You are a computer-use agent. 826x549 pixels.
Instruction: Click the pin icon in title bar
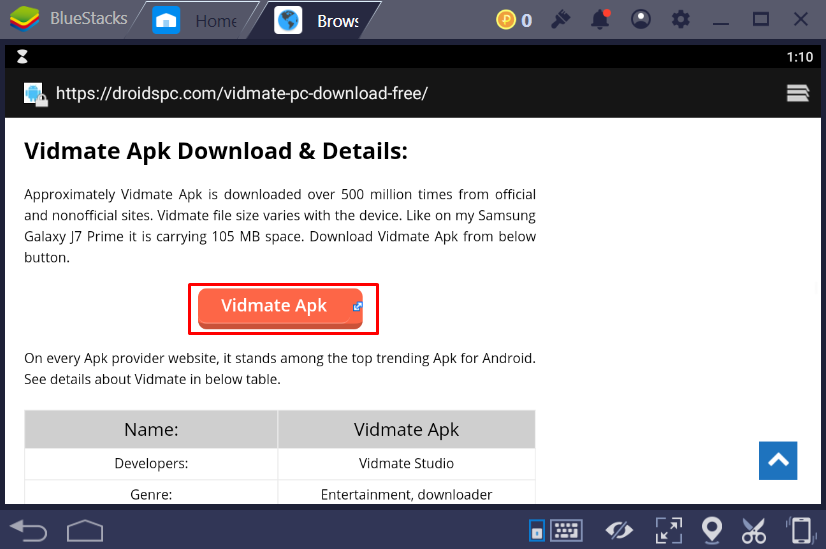[560, 20]
